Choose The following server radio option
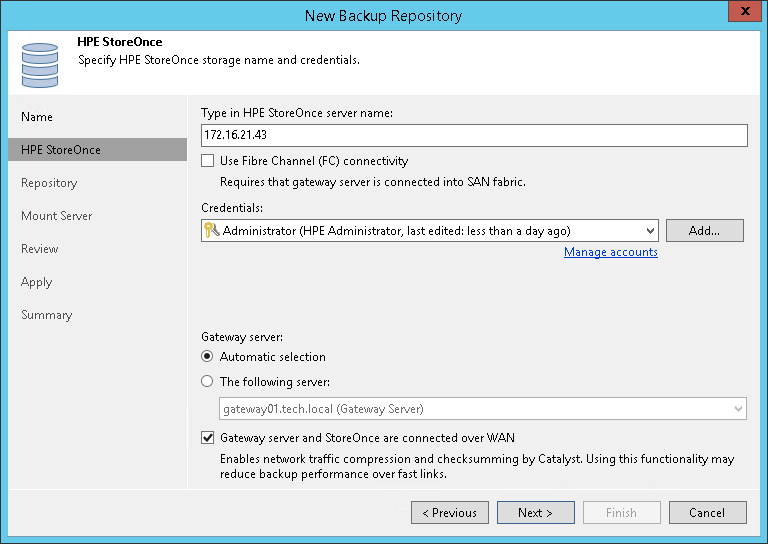Viewport: 768px width, 544px height. click(208, 381)
